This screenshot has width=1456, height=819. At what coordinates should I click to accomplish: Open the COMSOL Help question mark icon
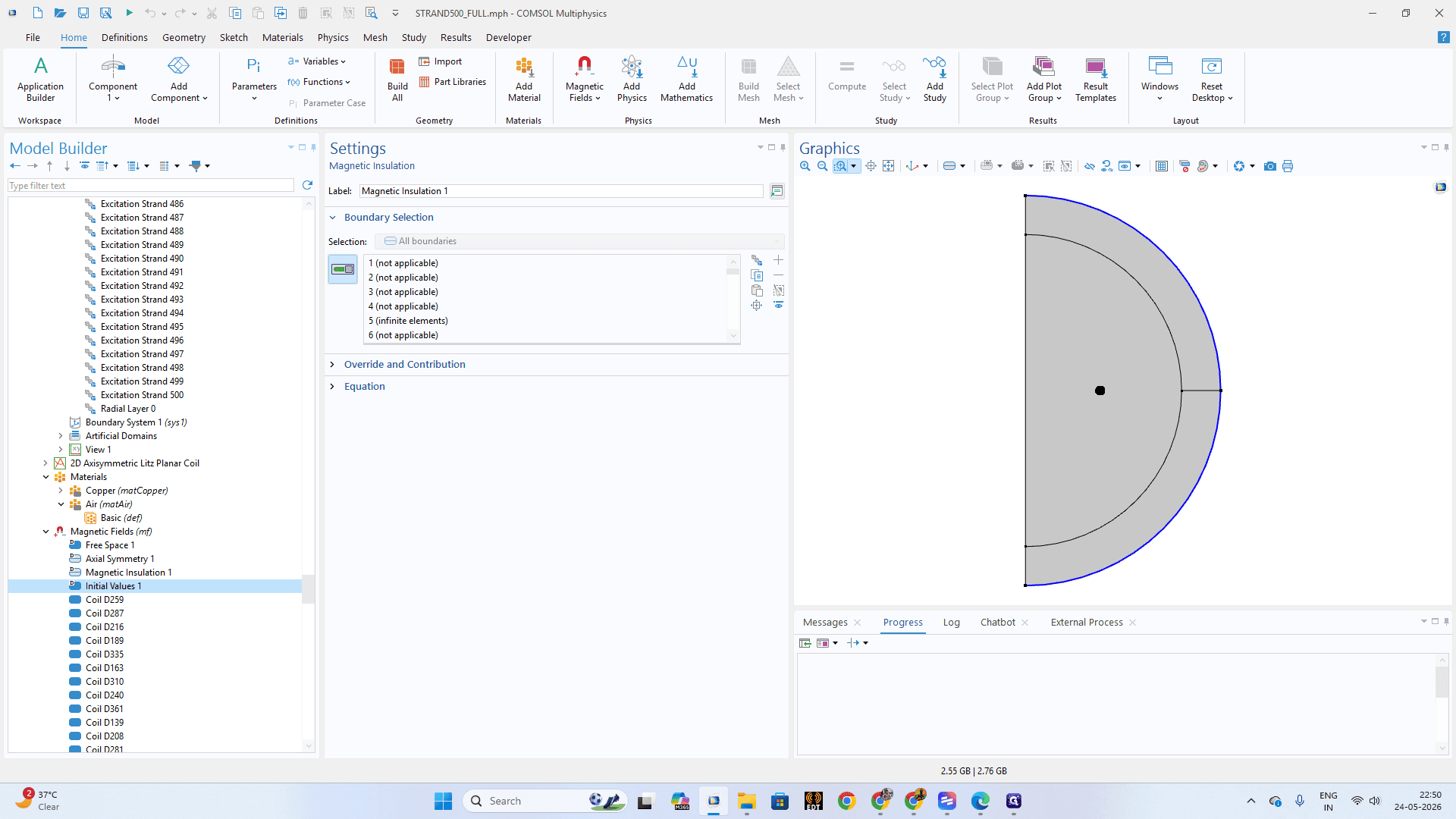[x=1443, y=37]
